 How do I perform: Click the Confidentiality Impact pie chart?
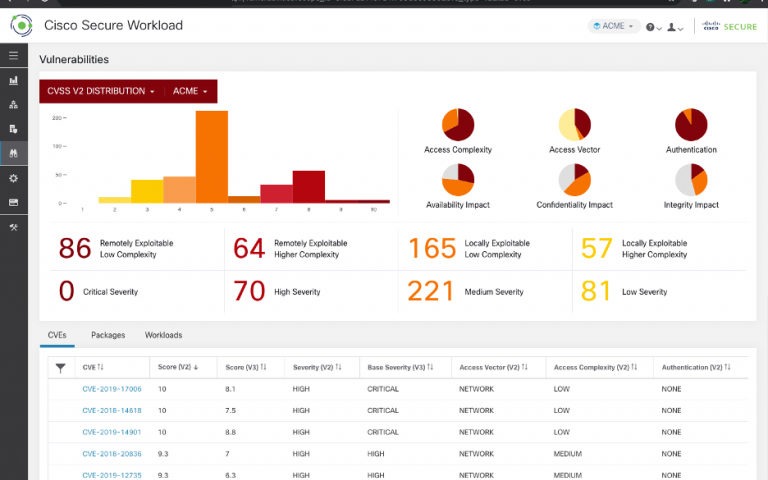(x=575, y=180)
